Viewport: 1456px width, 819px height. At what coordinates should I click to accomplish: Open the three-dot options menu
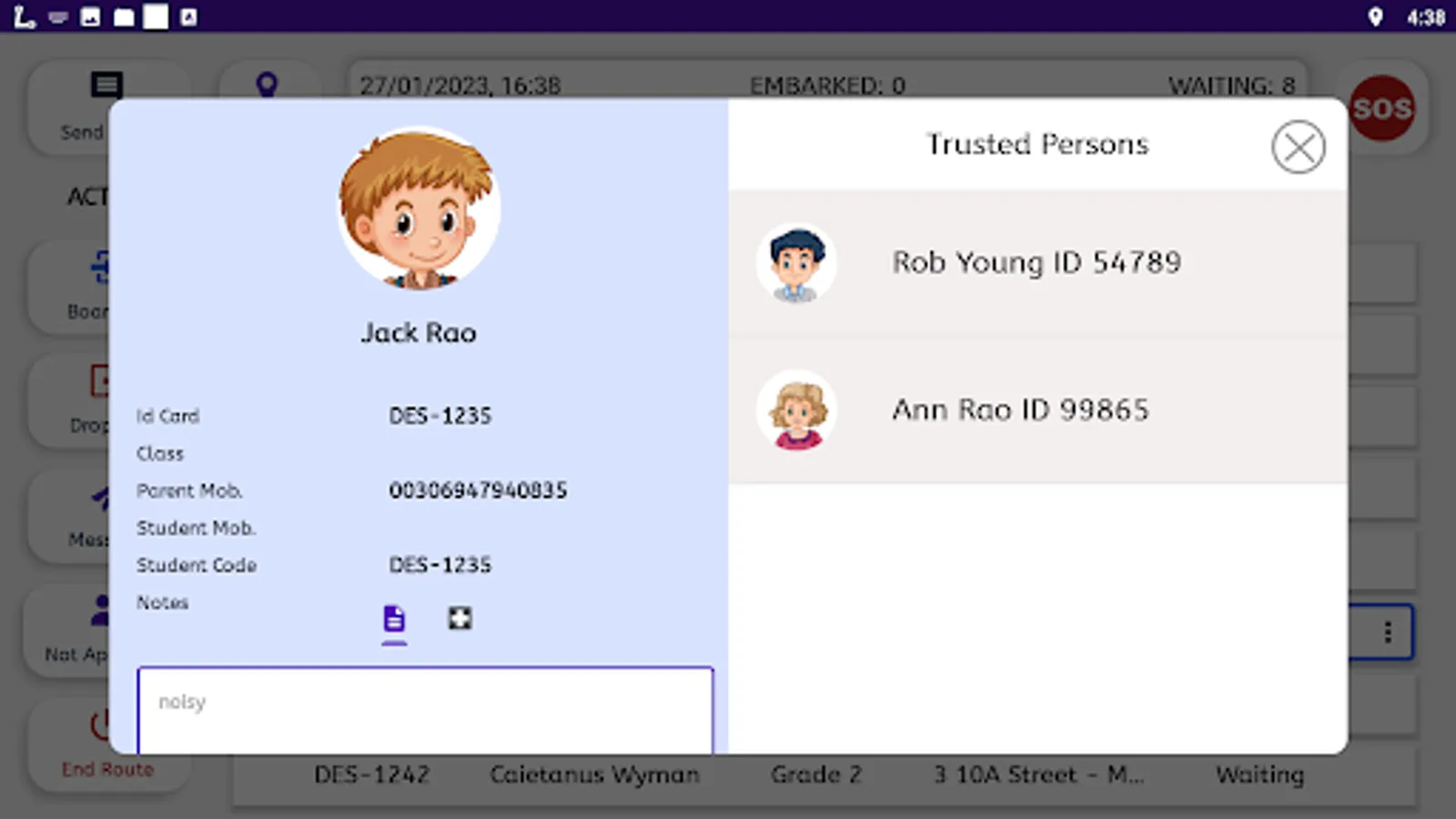(1387, 632)
